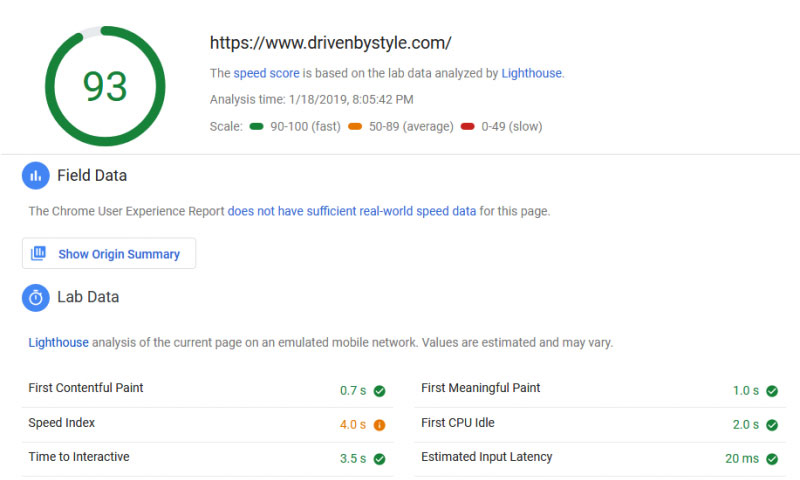The image size is (800, 480).
Task: Click green check icon beside First Meaningful Paint
Action: click(772, 391)
